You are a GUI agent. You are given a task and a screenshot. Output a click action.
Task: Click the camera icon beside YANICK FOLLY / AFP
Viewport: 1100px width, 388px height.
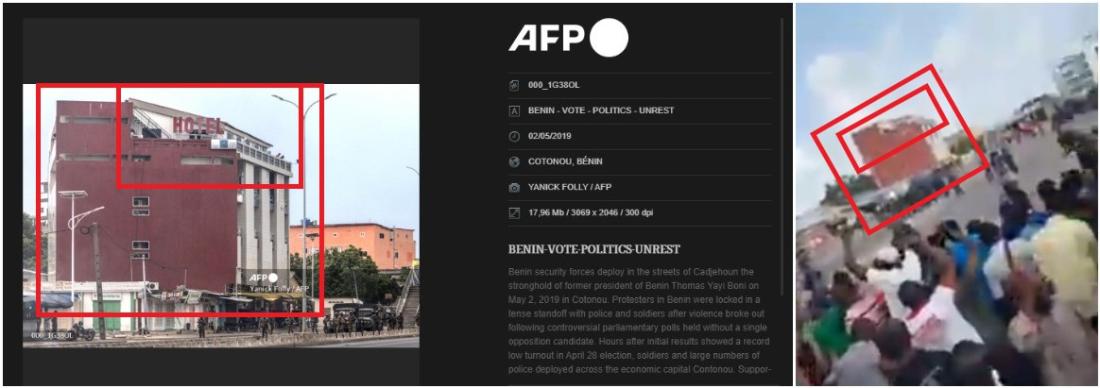pos(514,188)
